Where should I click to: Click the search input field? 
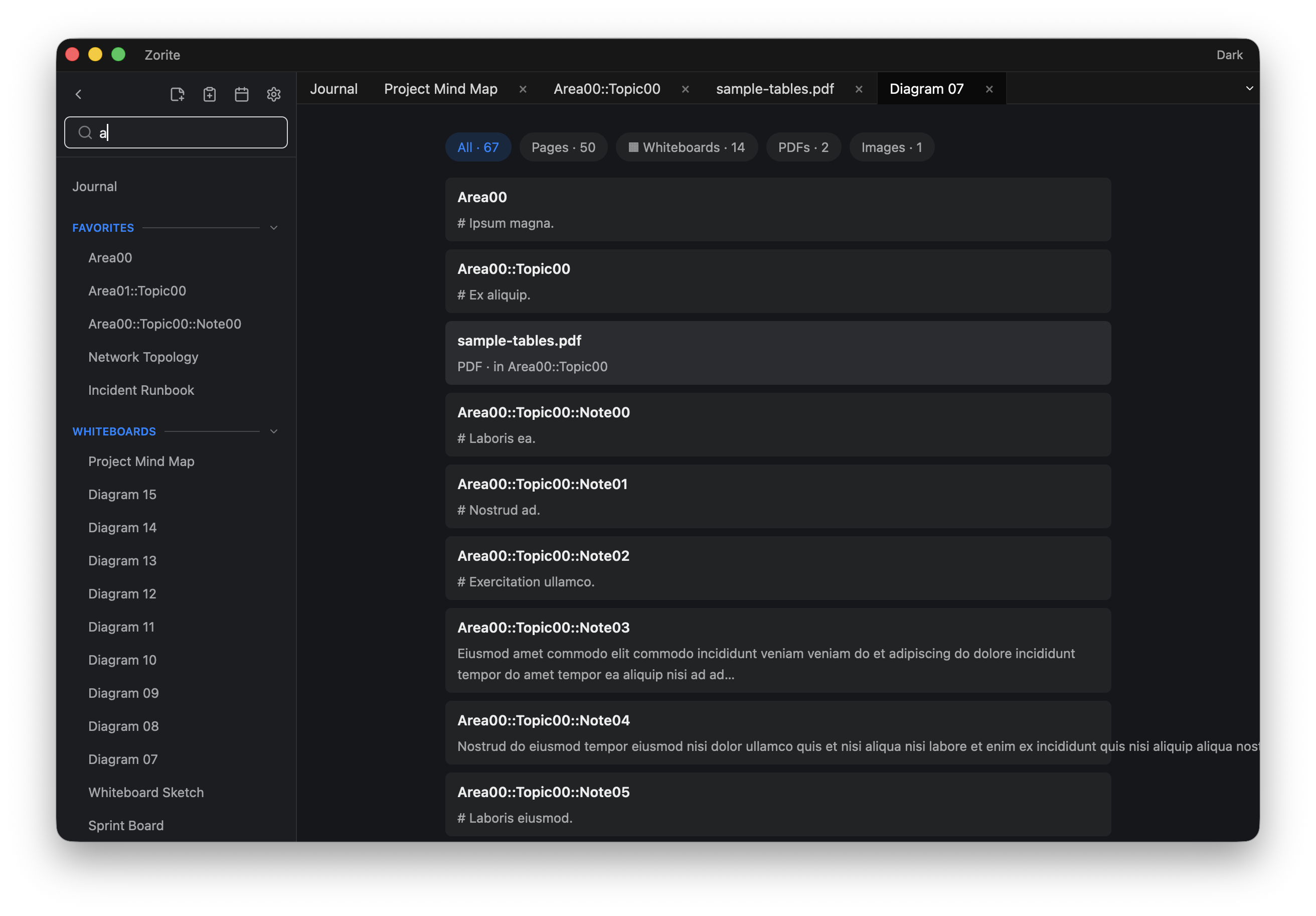coord(176,132)
